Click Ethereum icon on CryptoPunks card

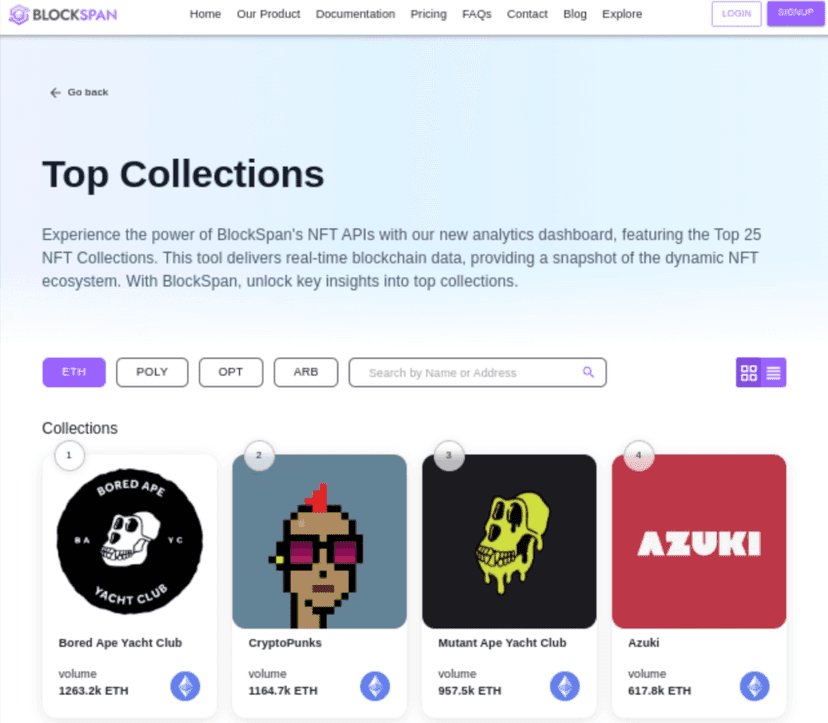pos(375,686)
